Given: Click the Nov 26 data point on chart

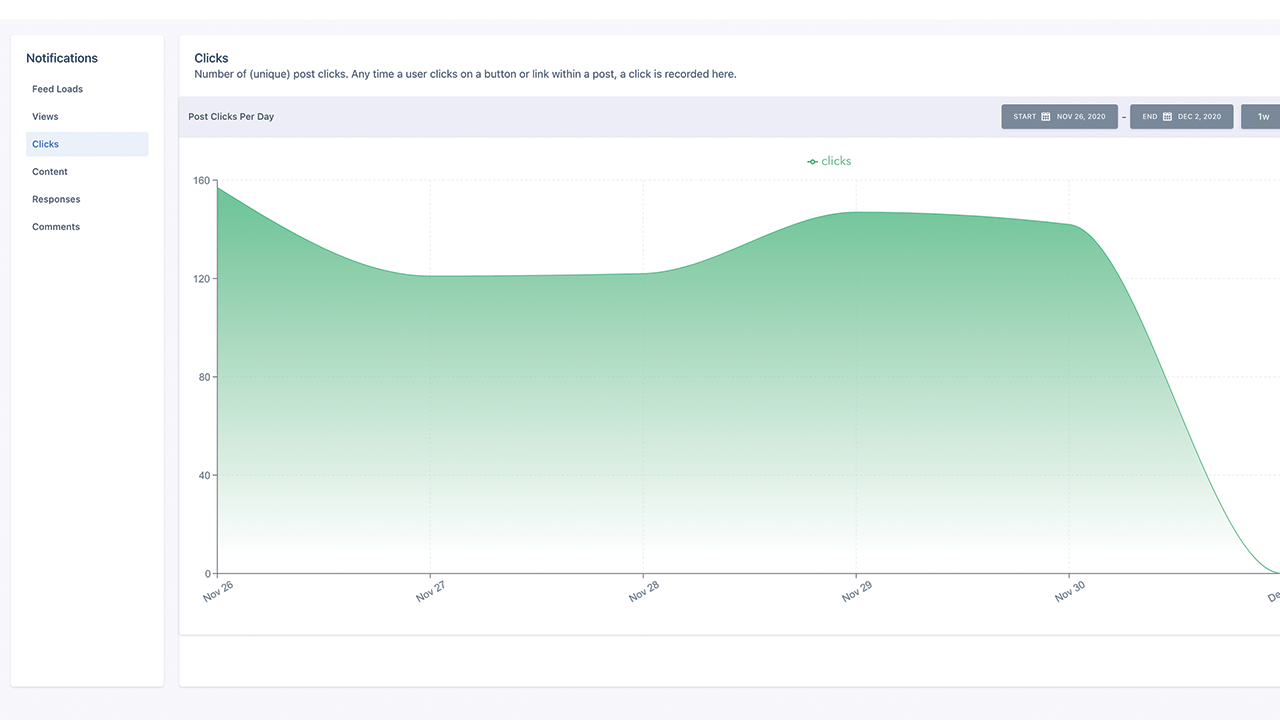Looking at the screenshot, I should [218, 188].
